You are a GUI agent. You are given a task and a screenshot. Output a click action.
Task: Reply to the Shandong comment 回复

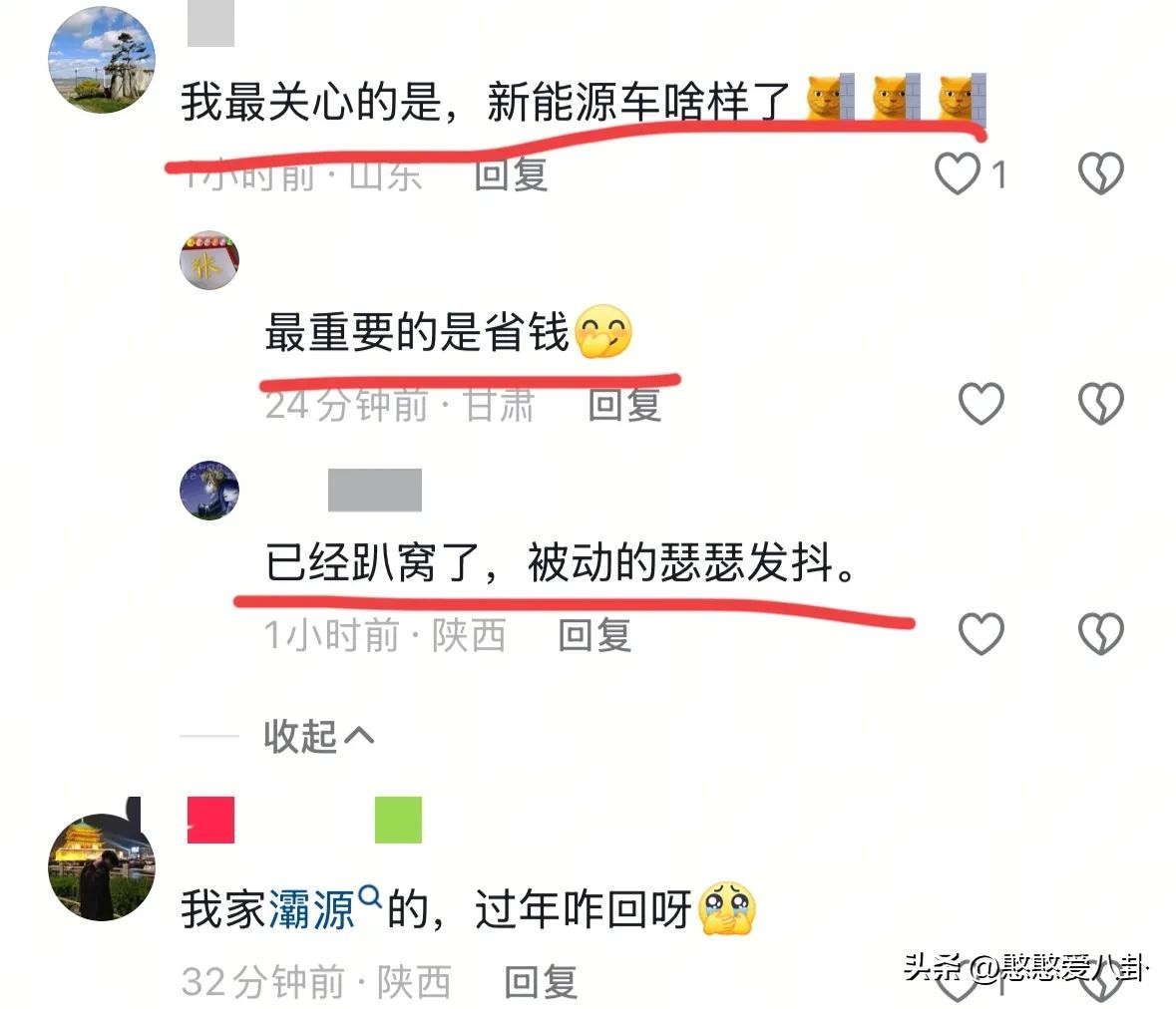511,174
